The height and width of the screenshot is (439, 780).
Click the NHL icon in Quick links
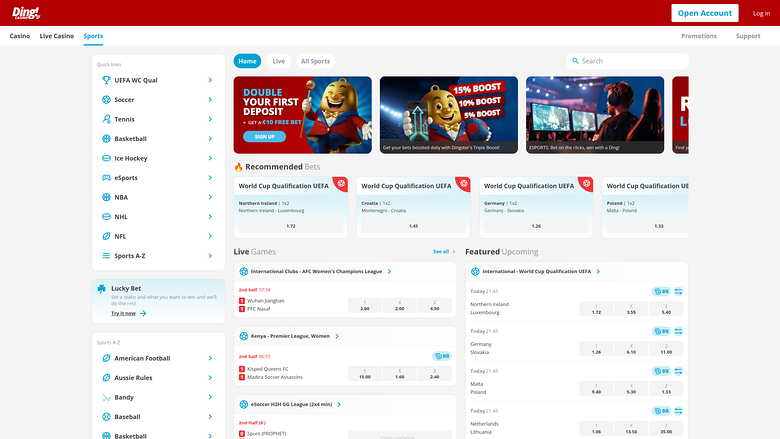[x=106, y=217]
